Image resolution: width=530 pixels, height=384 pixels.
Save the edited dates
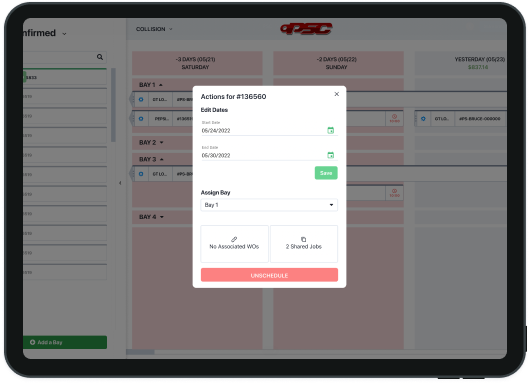326,173
